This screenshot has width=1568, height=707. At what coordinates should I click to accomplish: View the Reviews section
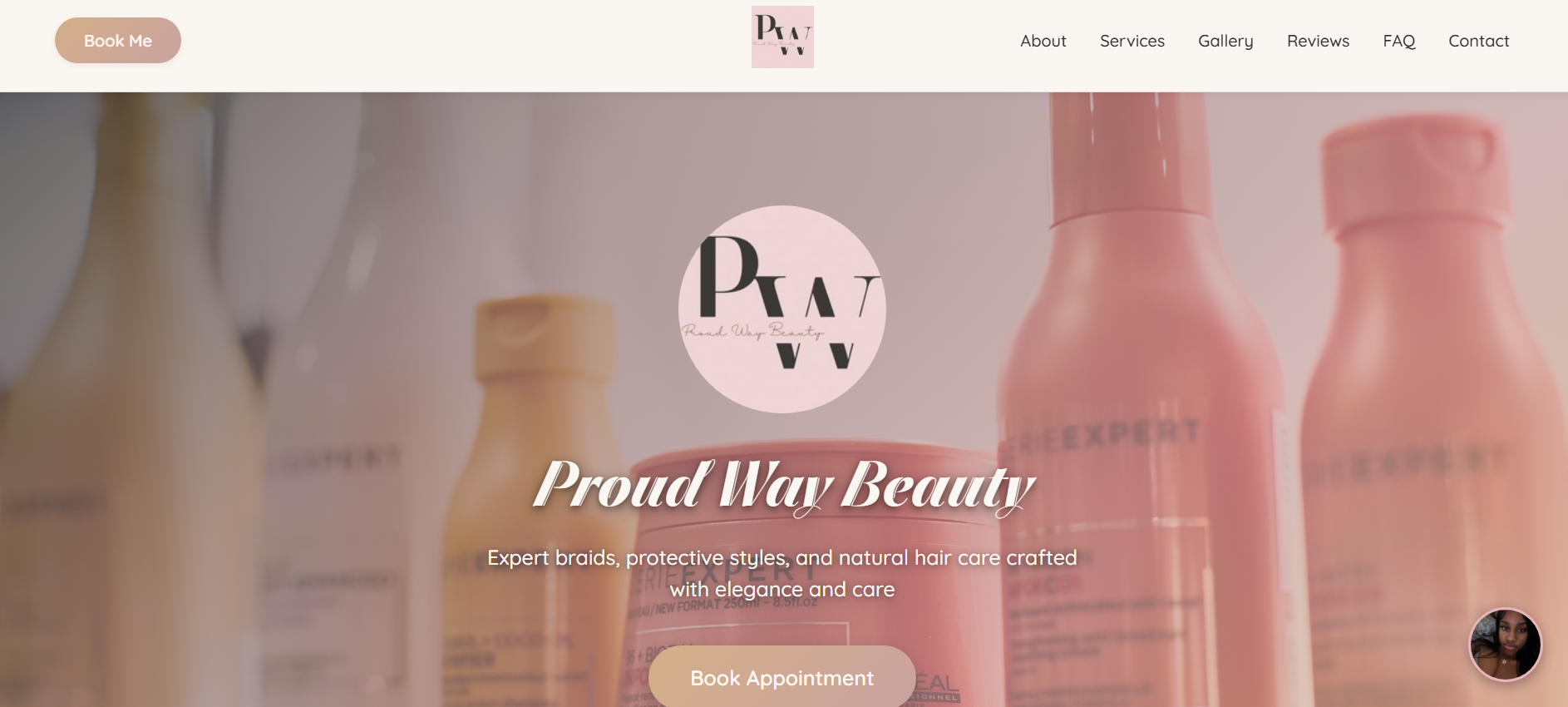[x=1318, y=41]
